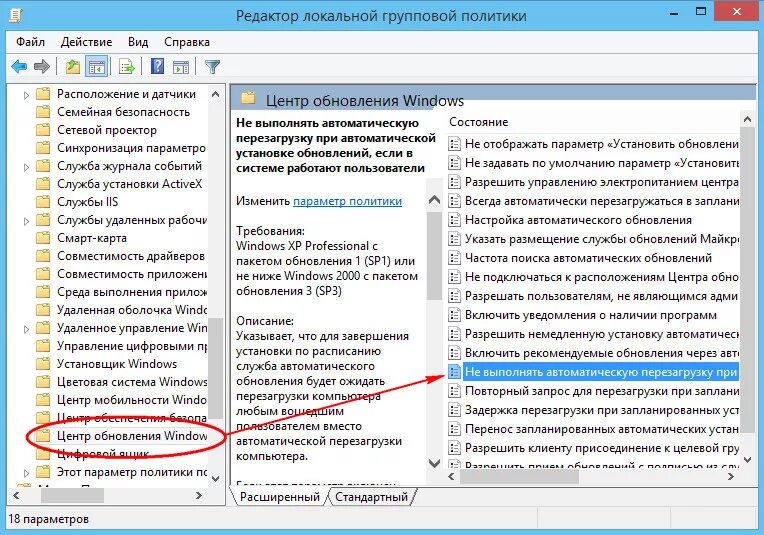
Task: Click folder icon of Сетевой проектор
Action: click(43, 130)
